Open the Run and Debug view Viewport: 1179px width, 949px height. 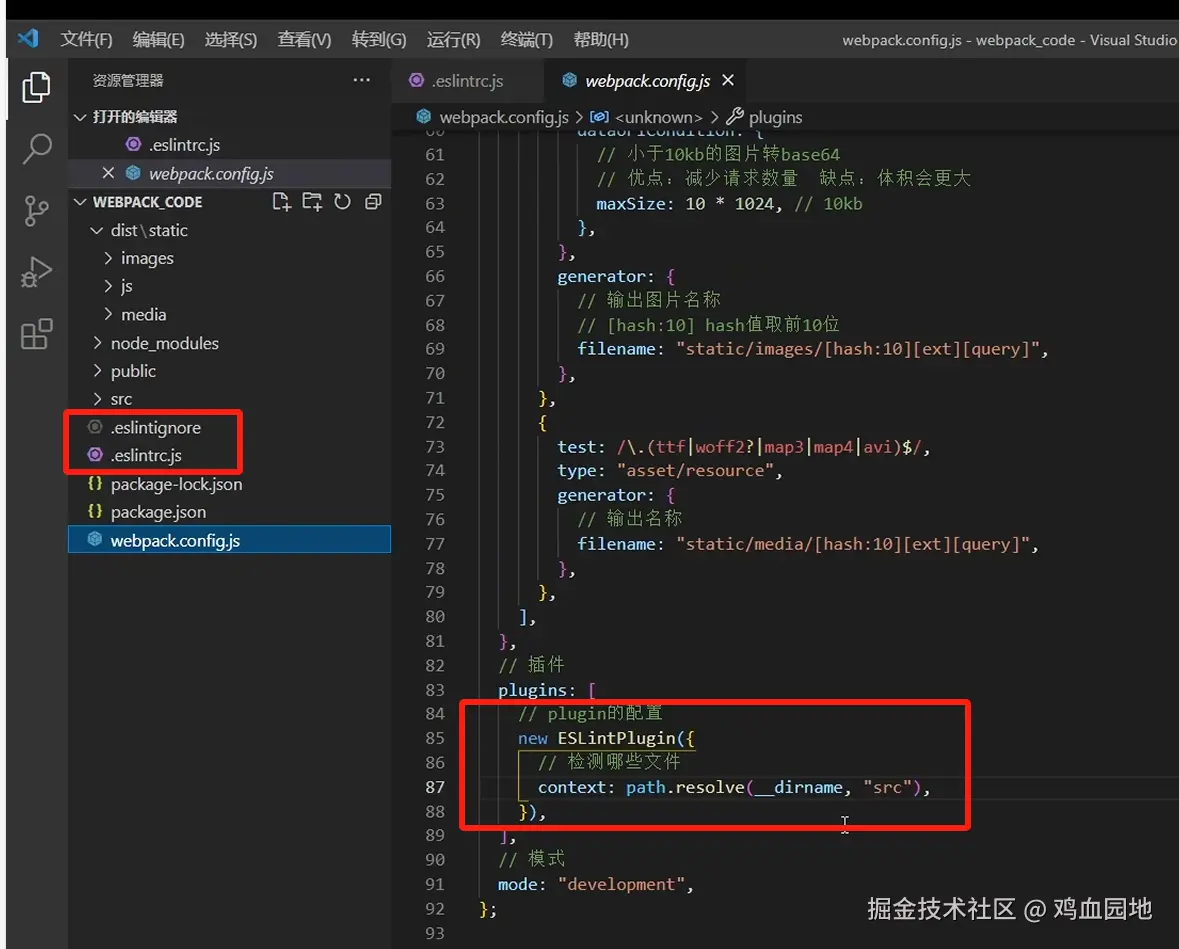pos(36,272)
